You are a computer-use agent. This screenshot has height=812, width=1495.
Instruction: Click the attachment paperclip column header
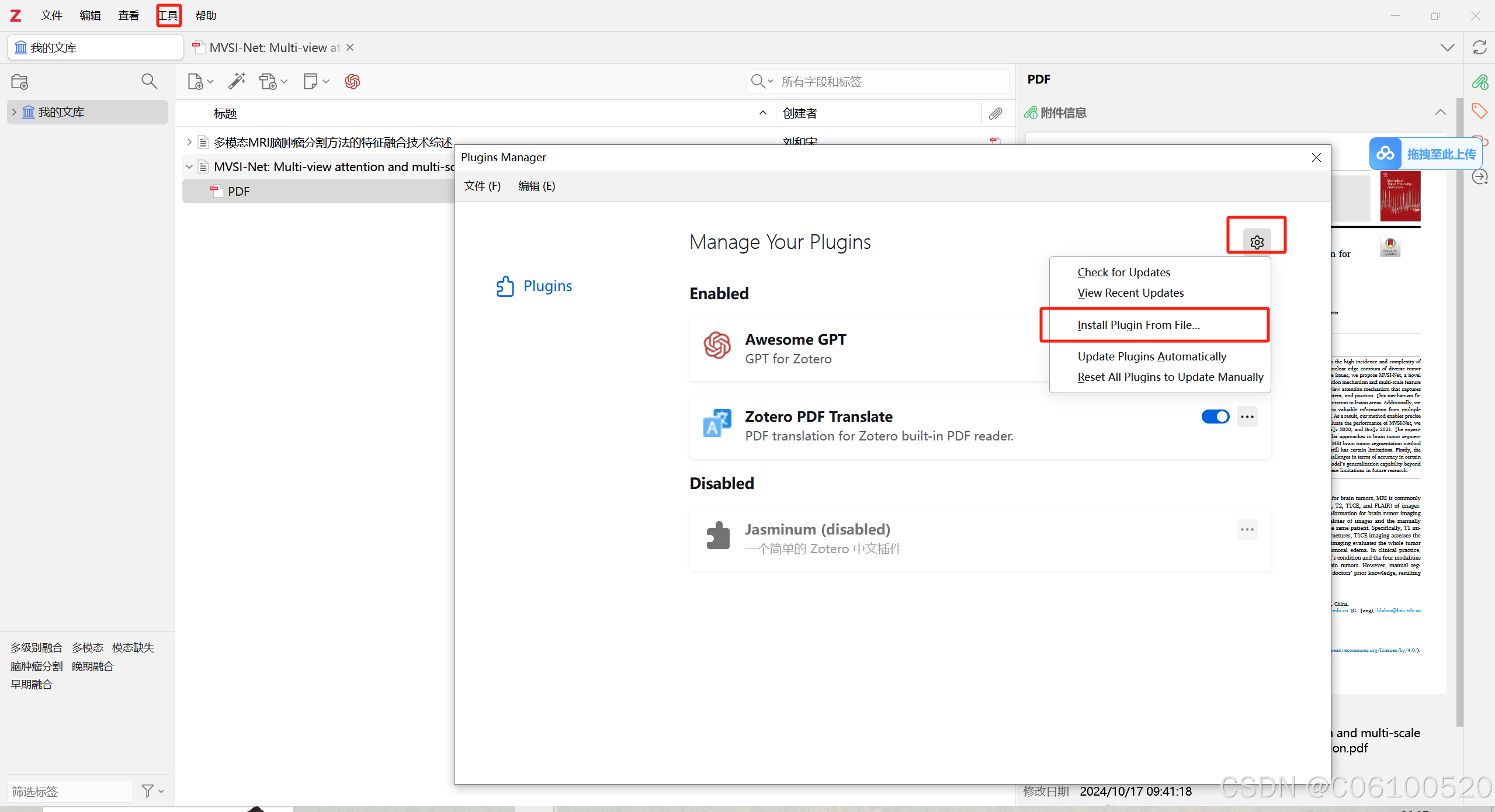tap(995, 113)
